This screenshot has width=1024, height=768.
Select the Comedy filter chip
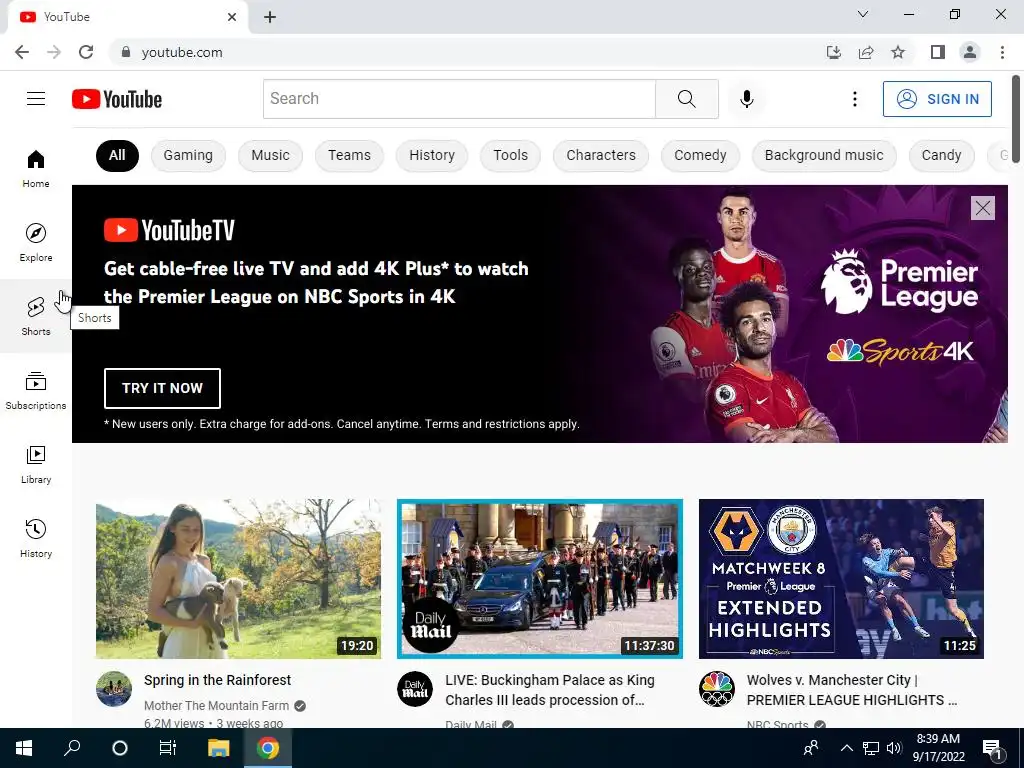click(x=700, y=155)
